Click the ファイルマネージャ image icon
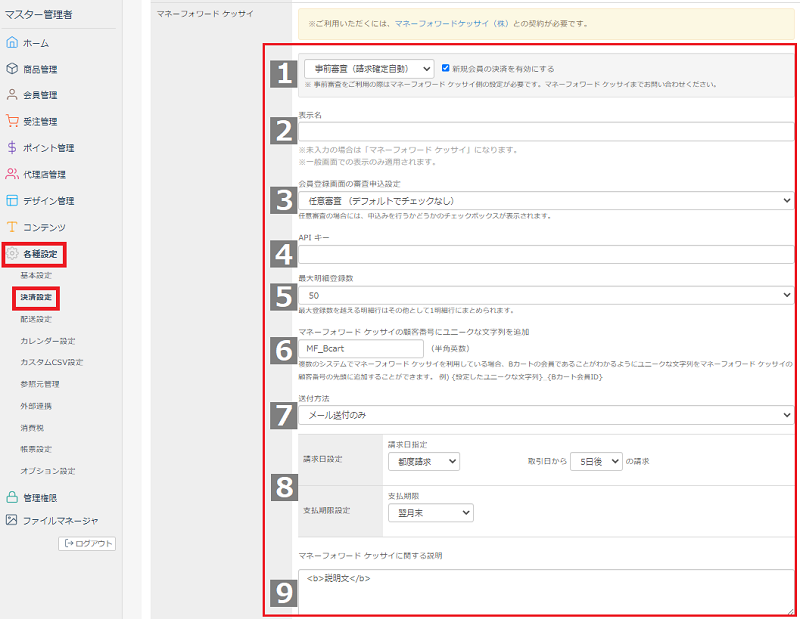This screenshot has width=800, height=619. 12,520
